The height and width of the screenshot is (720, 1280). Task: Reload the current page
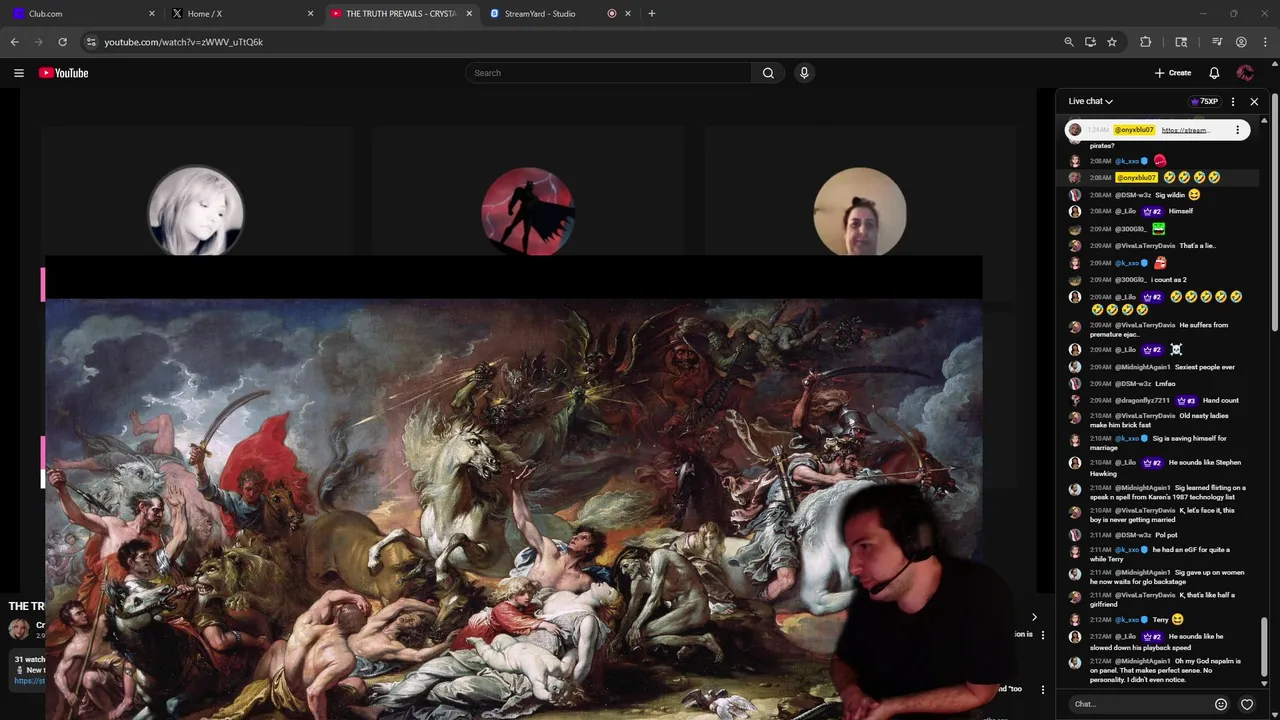pyautogui.click(x=62, y=42)
